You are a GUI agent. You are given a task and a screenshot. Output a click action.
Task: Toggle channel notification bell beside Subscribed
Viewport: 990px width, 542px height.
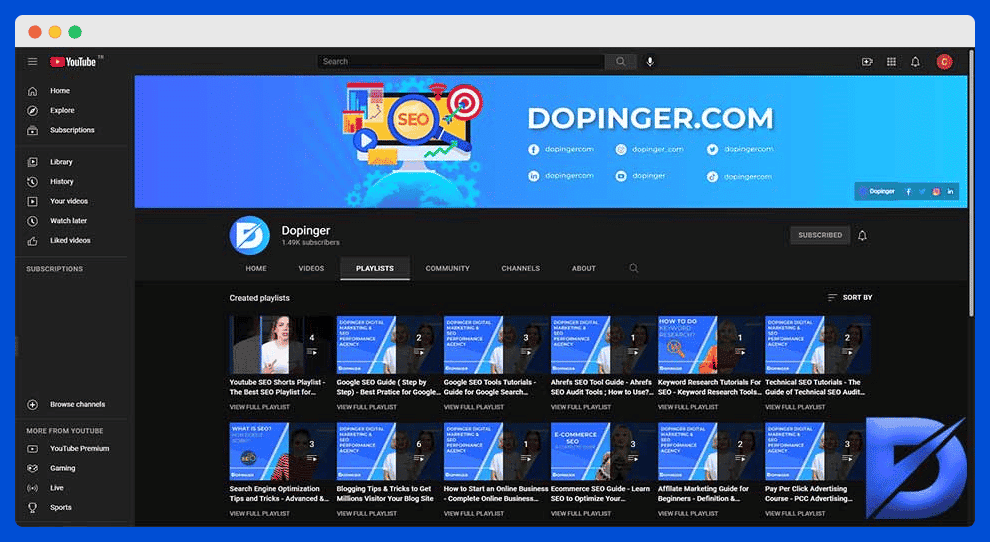[862, 236]
